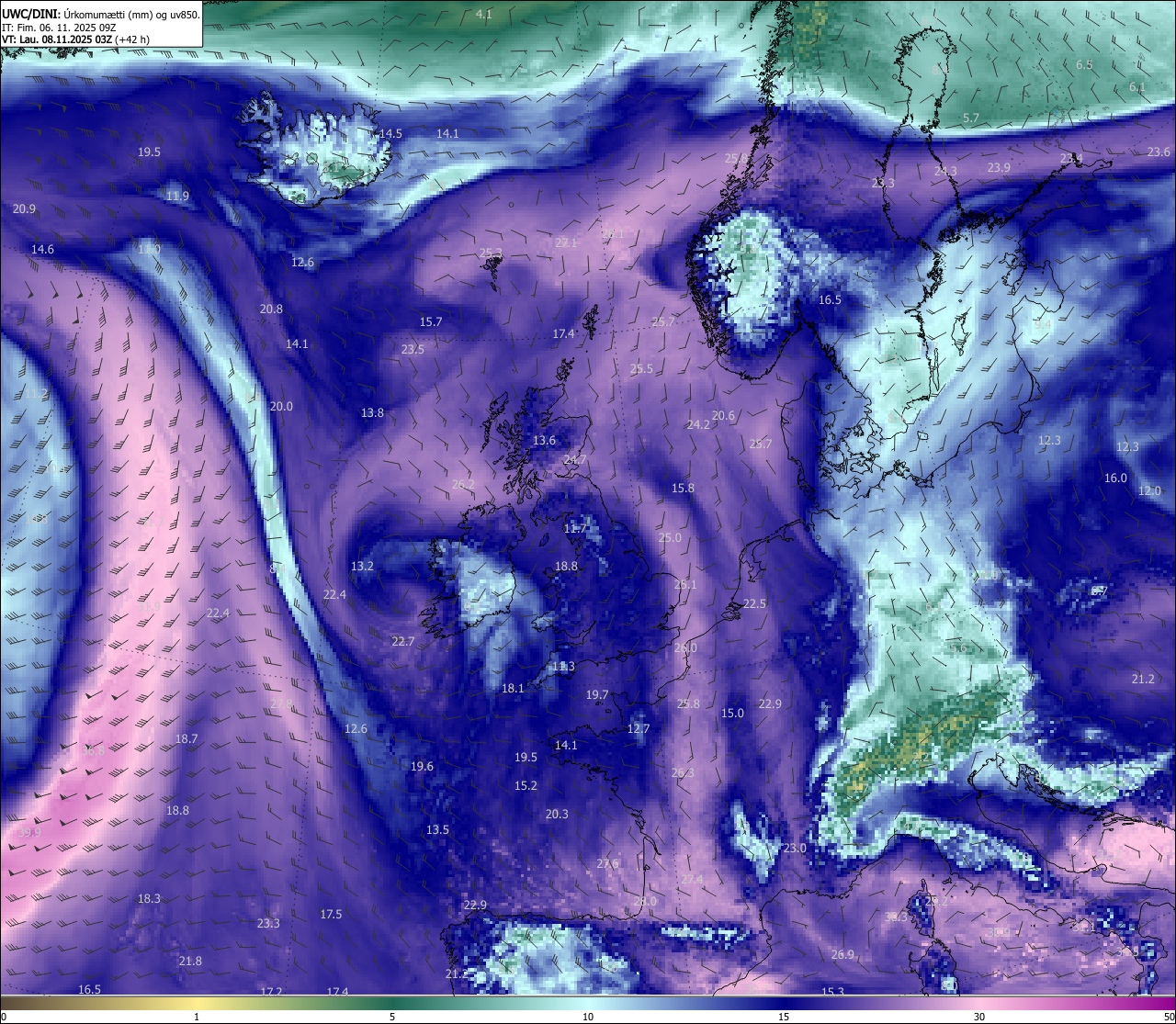Click the 19.6 value label
This screenshot has height=1024, width=1176.
422,767
